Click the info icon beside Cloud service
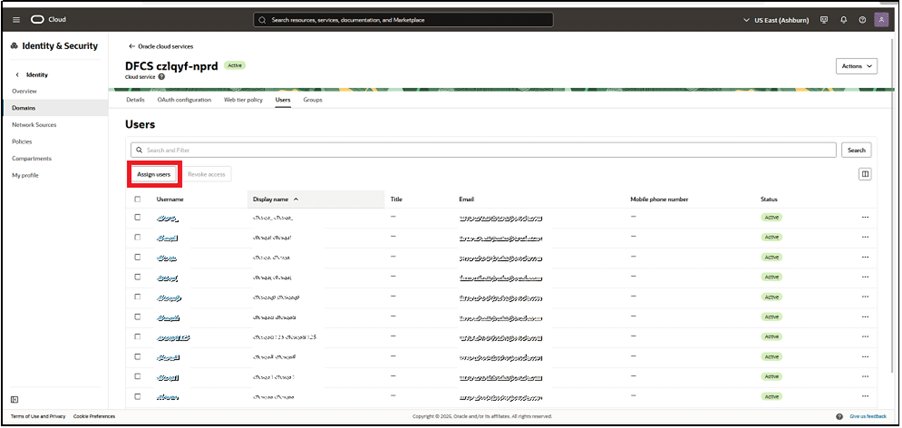Viewport: 902px width, 428px height. point(162,77)
